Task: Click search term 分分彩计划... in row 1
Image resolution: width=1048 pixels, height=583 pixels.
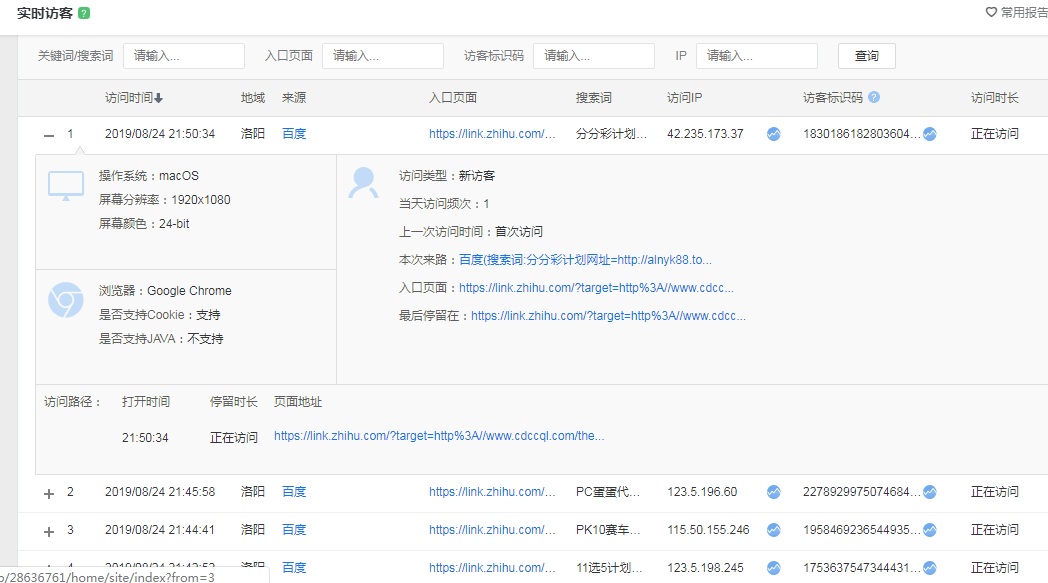Action: click(x=611, y=134)
